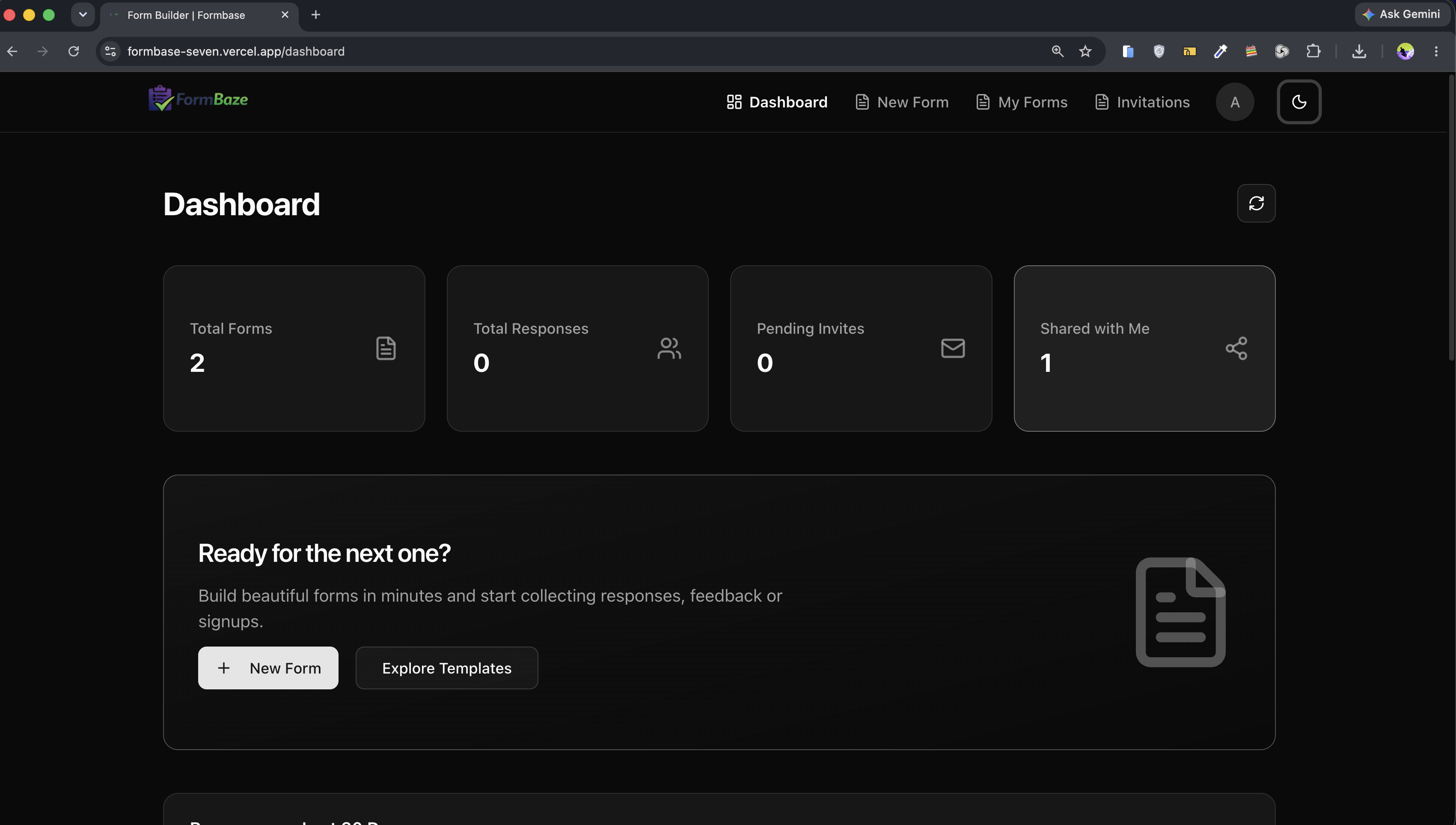1456x825 pixels.
Task: Open the user avatar A menu
Action: (x=1234, y=102)
